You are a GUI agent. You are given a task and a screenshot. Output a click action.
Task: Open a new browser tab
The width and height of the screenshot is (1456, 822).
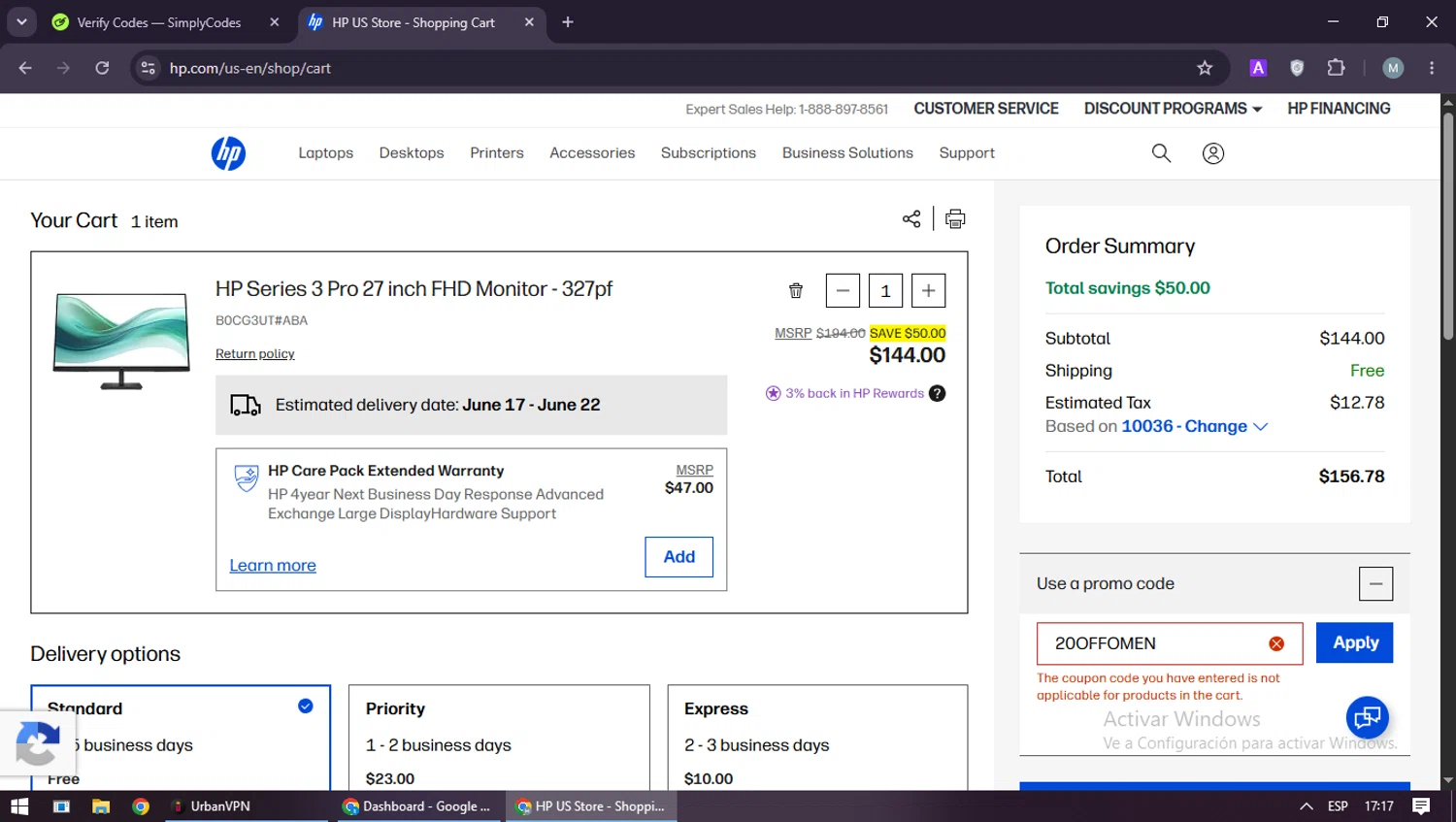pyautogui.click(x=568, y=22)
